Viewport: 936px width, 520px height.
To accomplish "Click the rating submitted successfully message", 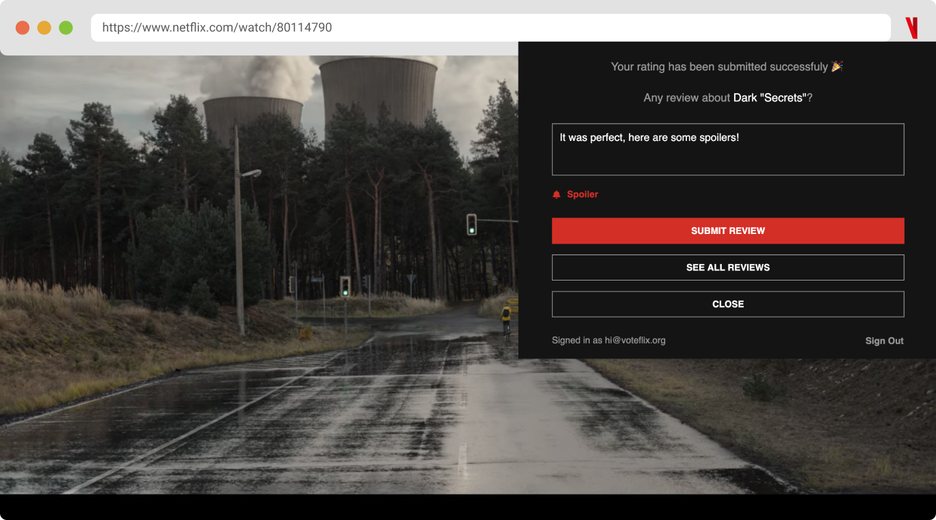I will click(719, 67).
